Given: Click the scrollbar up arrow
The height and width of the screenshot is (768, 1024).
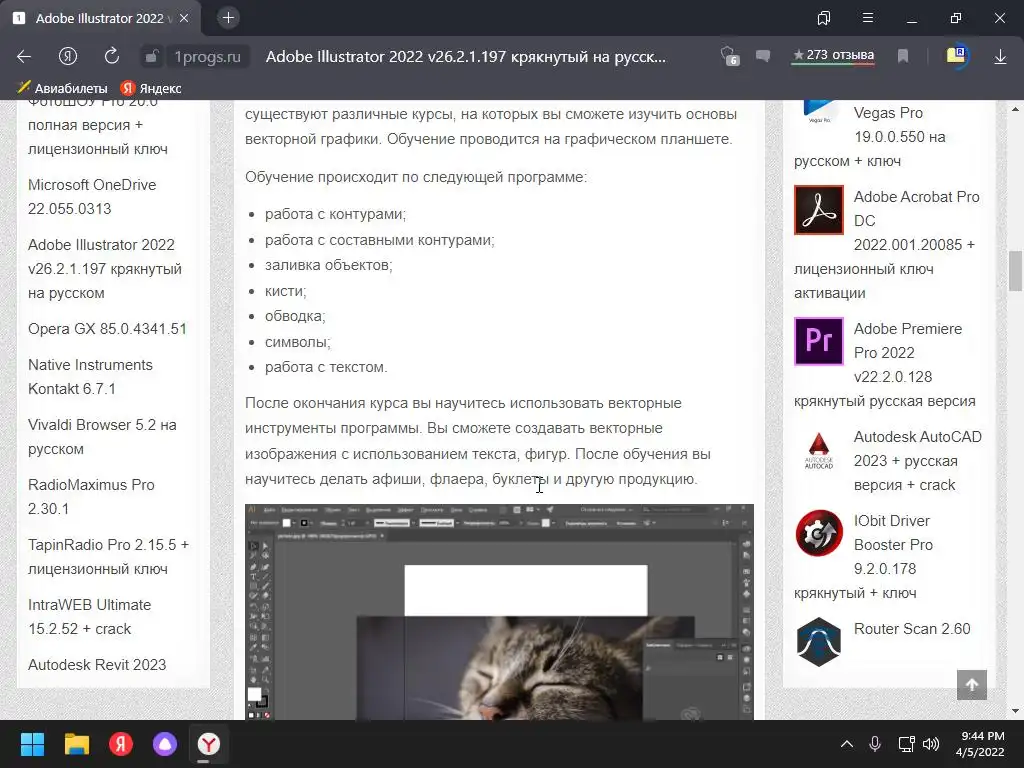Looking at the screenshot, I should pos(1016,108).
